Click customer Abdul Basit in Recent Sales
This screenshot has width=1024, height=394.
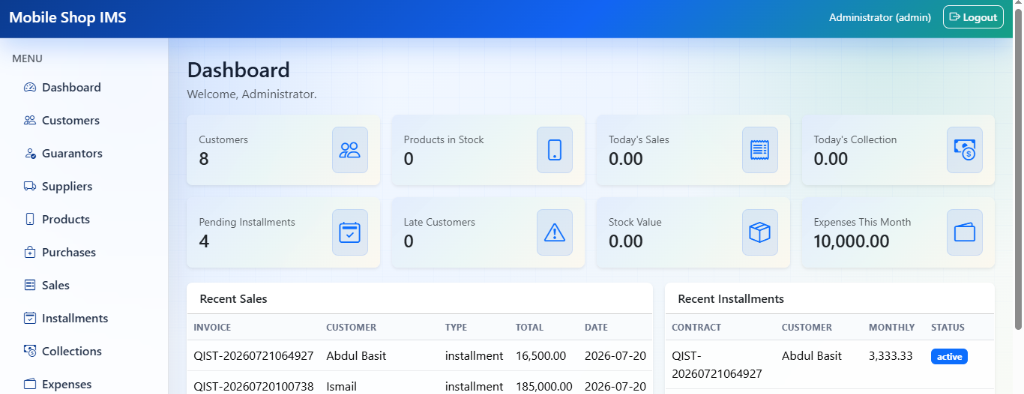357,356
